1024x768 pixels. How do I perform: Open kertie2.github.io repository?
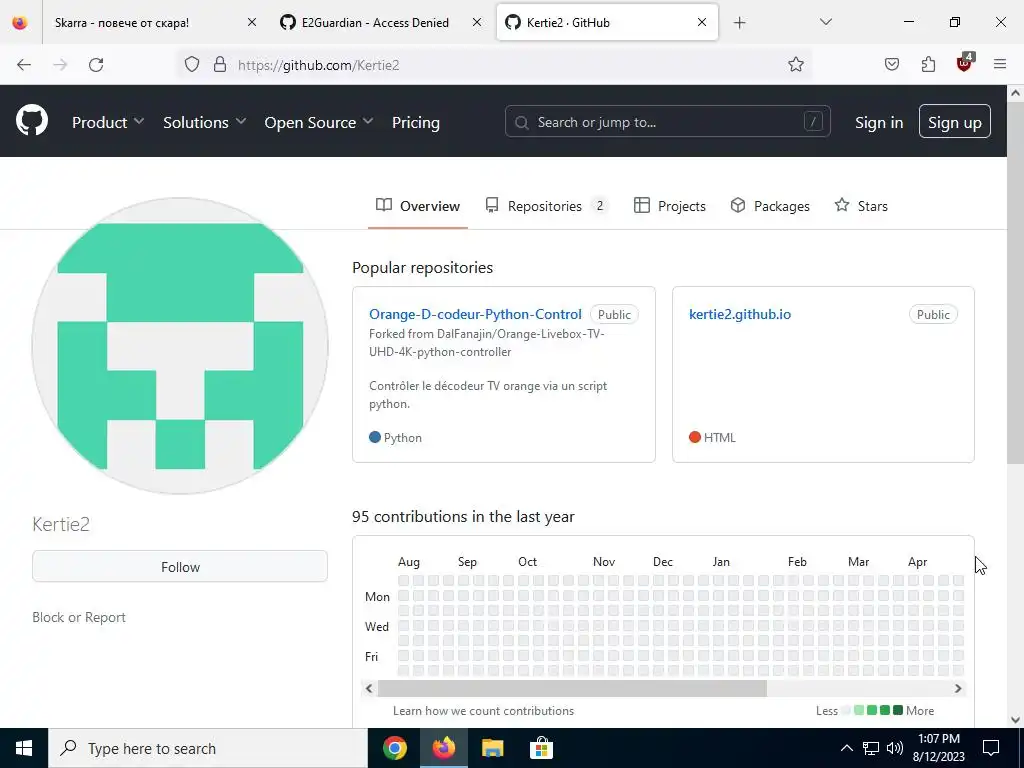point(740,314)
